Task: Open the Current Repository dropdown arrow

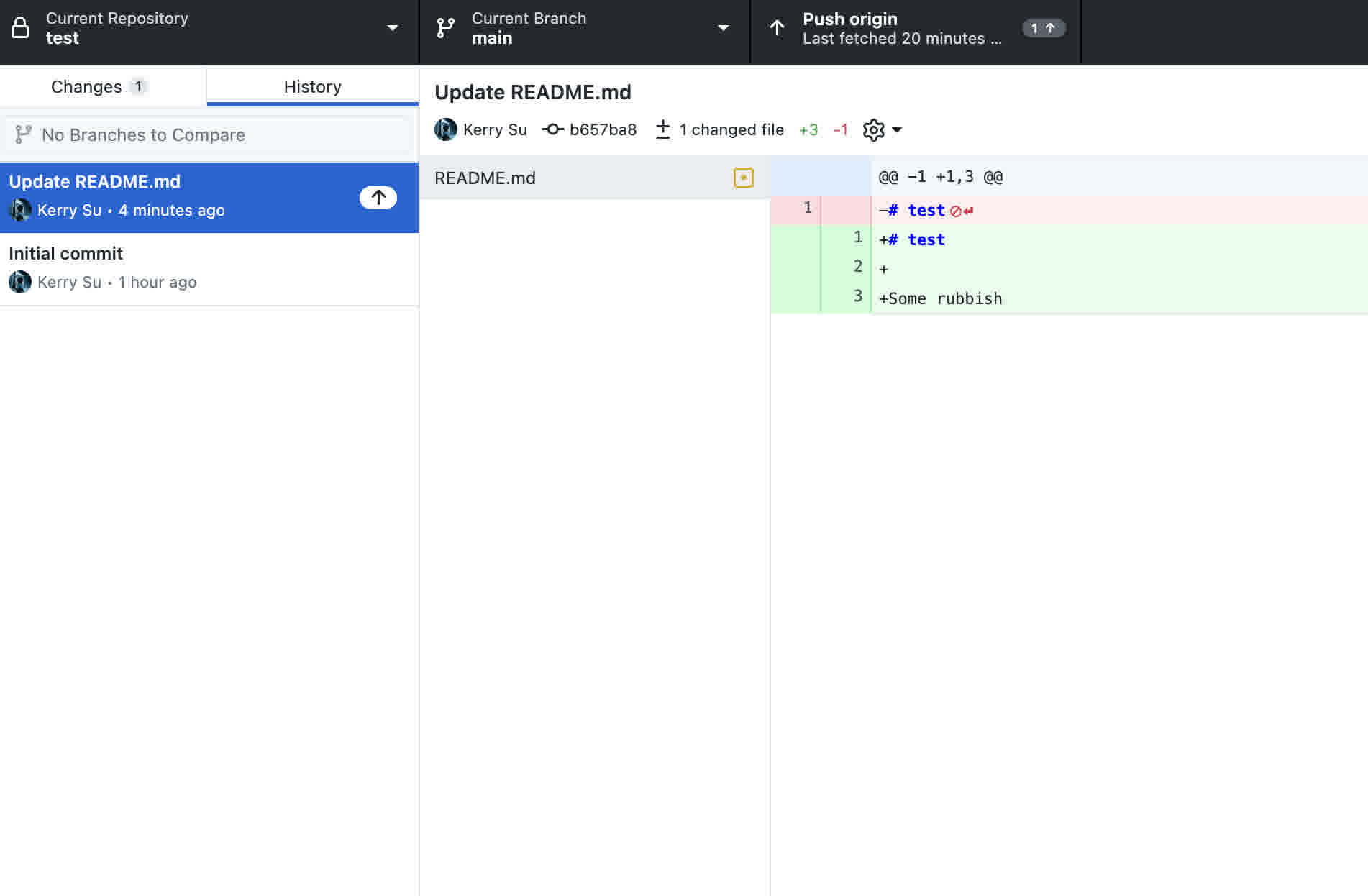Action: 393,28
